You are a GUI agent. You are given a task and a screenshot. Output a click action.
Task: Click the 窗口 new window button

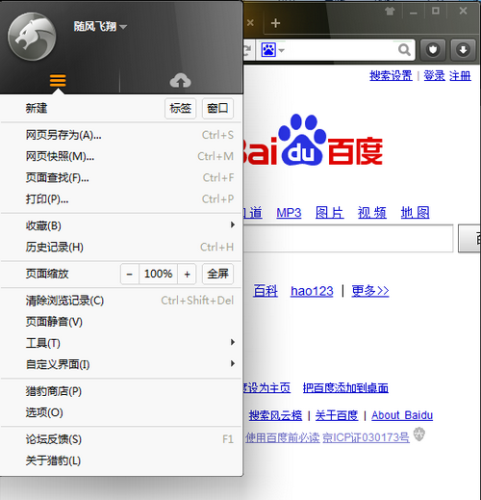tap(218, 108)
